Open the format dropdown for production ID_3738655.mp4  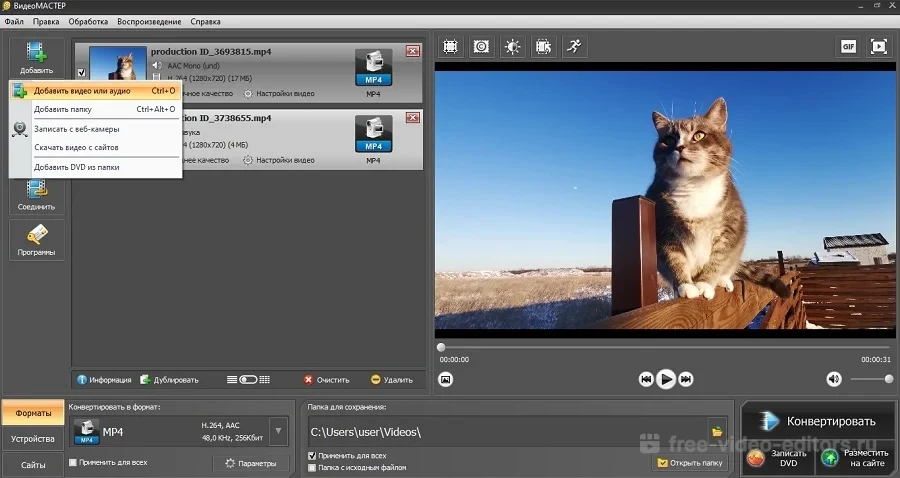[x=373, y=134]
